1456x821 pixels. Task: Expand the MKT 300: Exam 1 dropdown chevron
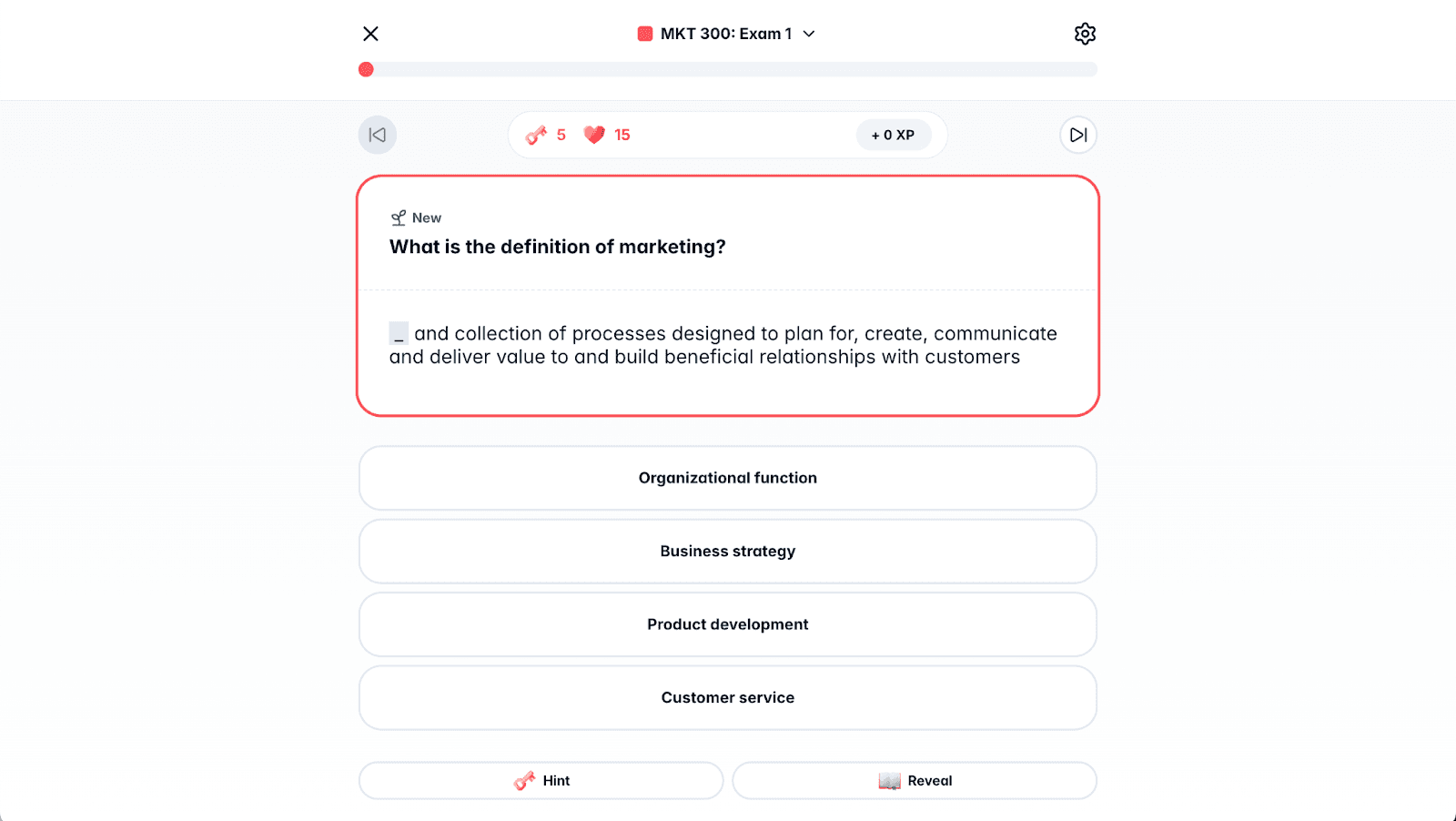[x=809, y=34]
